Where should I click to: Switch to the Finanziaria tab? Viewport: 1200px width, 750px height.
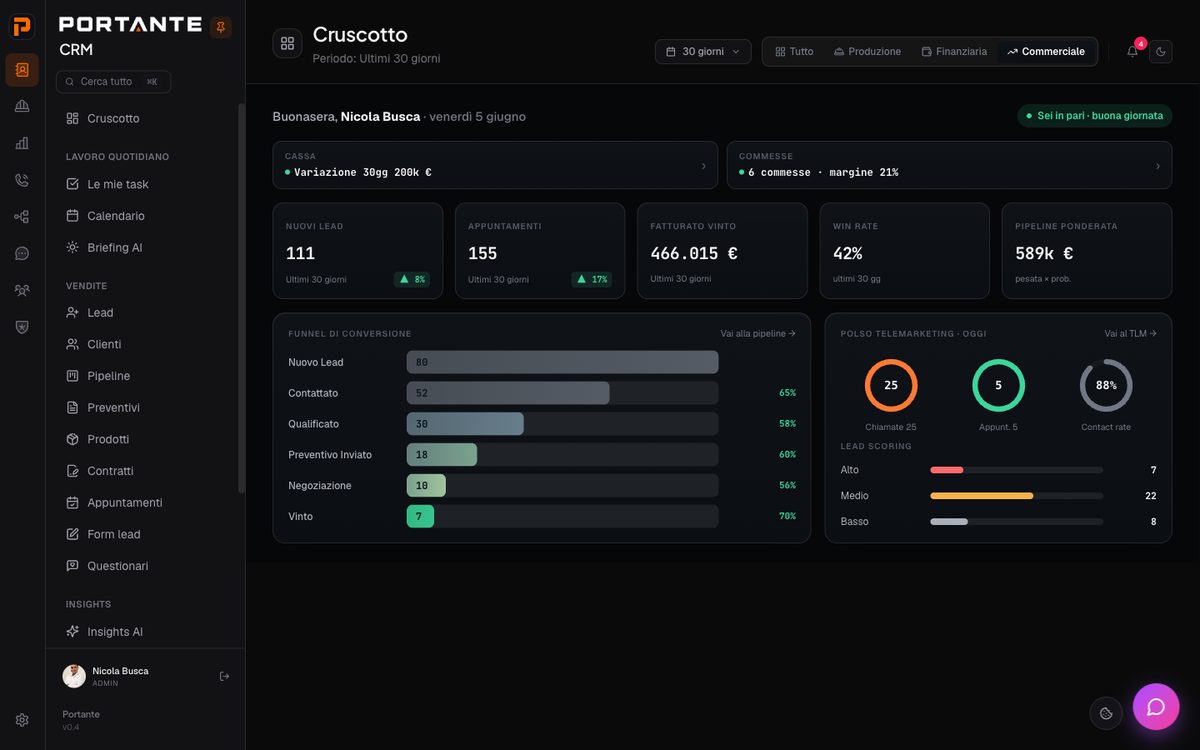click(954, 51)
